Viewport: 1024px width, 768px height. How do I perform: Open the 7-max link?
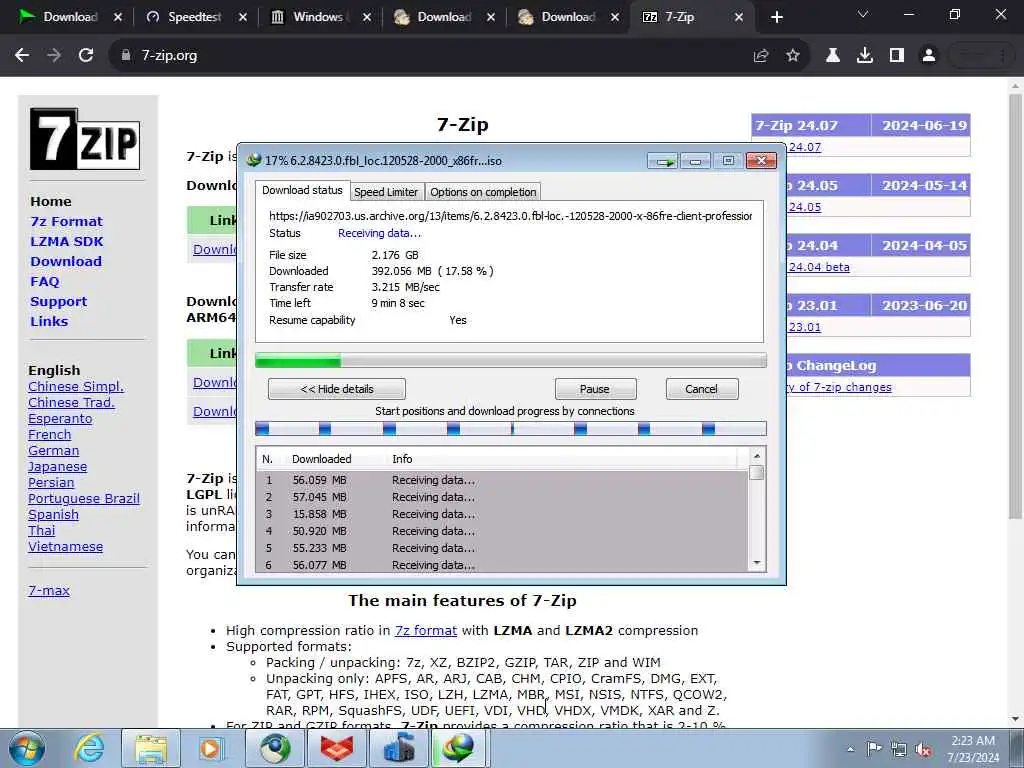point(49,590)
